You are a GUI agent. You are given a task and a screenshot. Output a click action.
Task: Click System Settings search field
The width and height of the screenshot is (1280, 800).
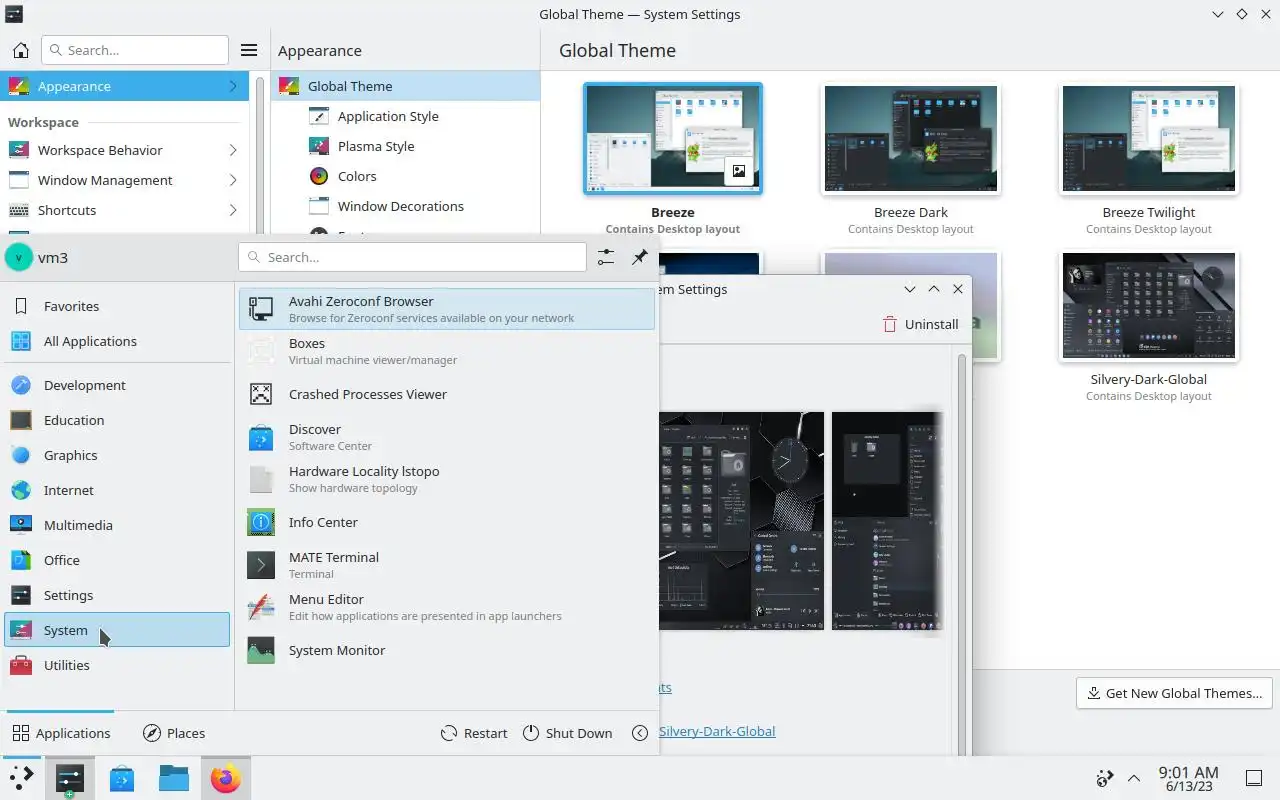135,50
